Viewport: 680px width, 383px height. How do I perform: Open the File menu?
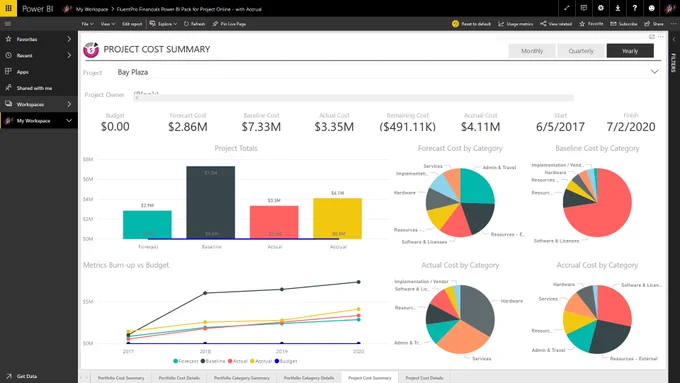point(87,24)
